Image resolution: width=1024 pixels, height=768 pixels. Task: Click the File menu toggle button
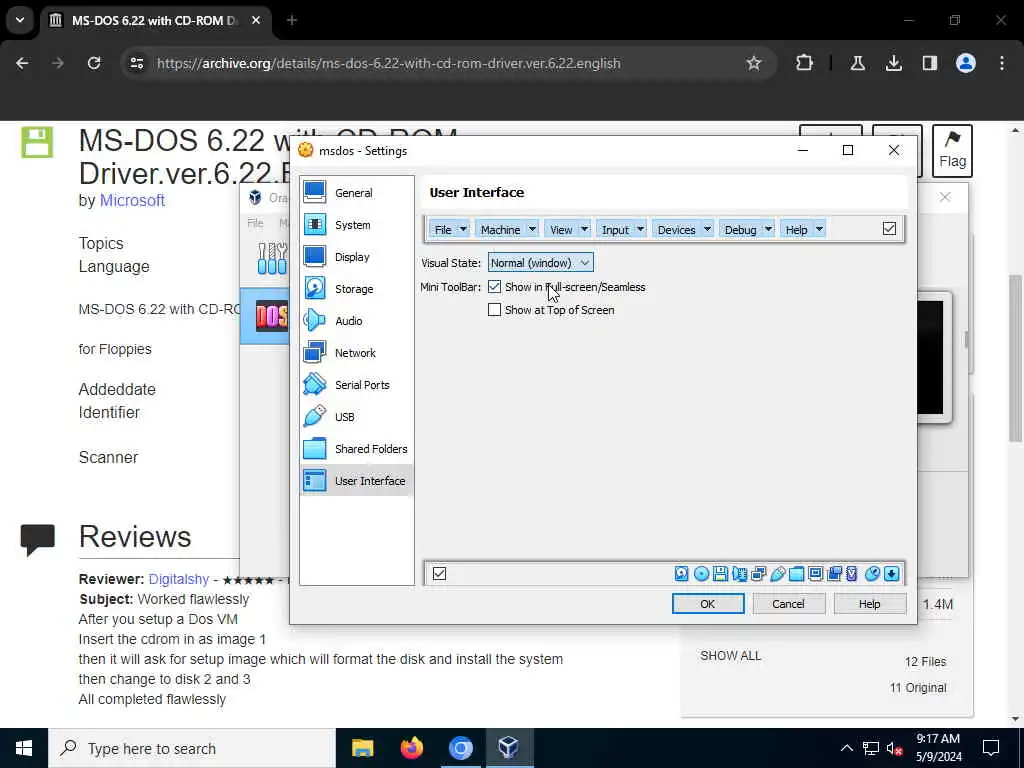443,229
